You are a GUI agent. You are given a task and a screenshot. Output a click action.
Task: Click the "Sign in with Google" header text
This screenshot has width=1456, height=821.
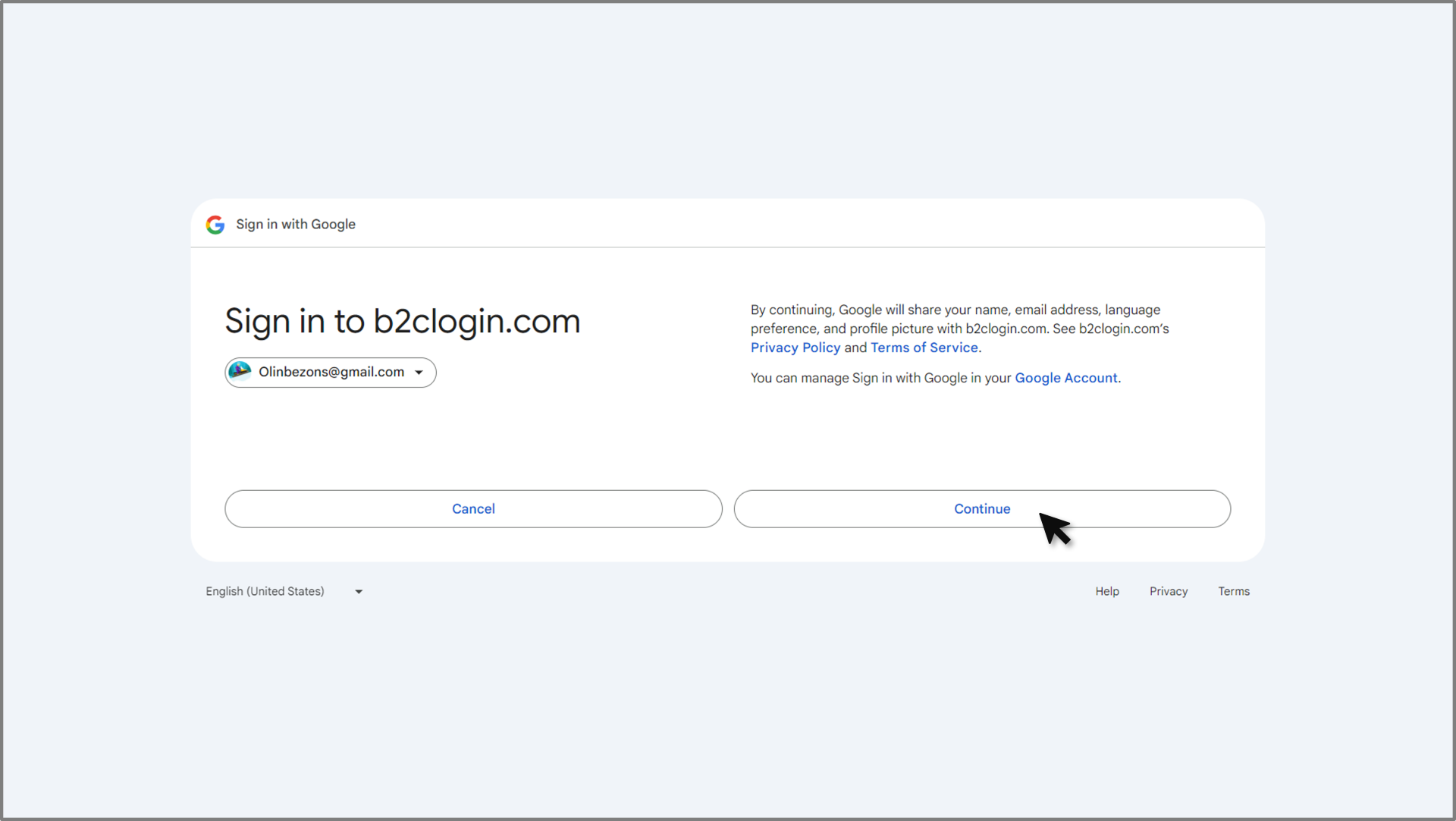coord(296,225)
